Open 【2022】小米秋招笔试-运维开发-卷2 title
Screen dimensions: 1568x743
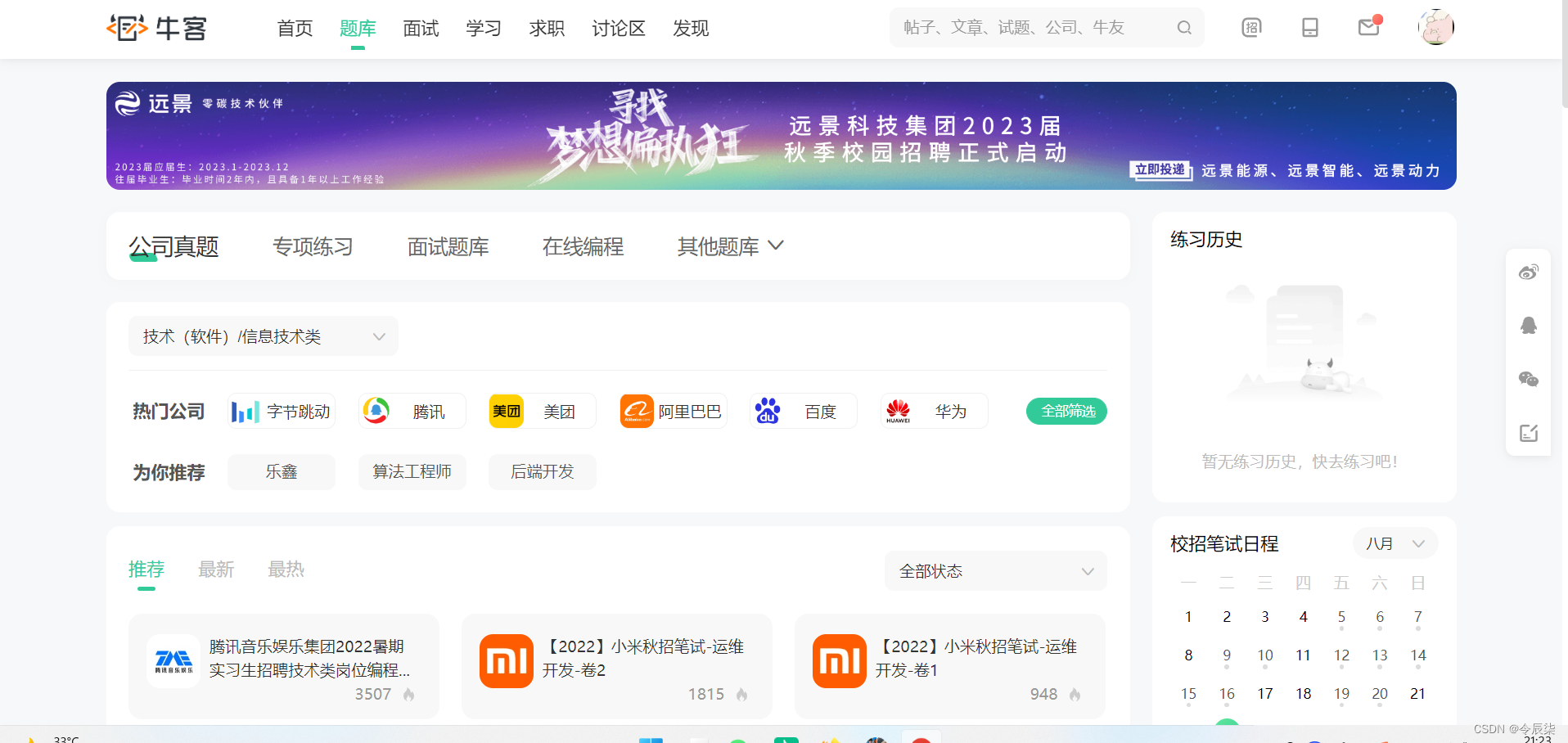[x=643, y=659]
